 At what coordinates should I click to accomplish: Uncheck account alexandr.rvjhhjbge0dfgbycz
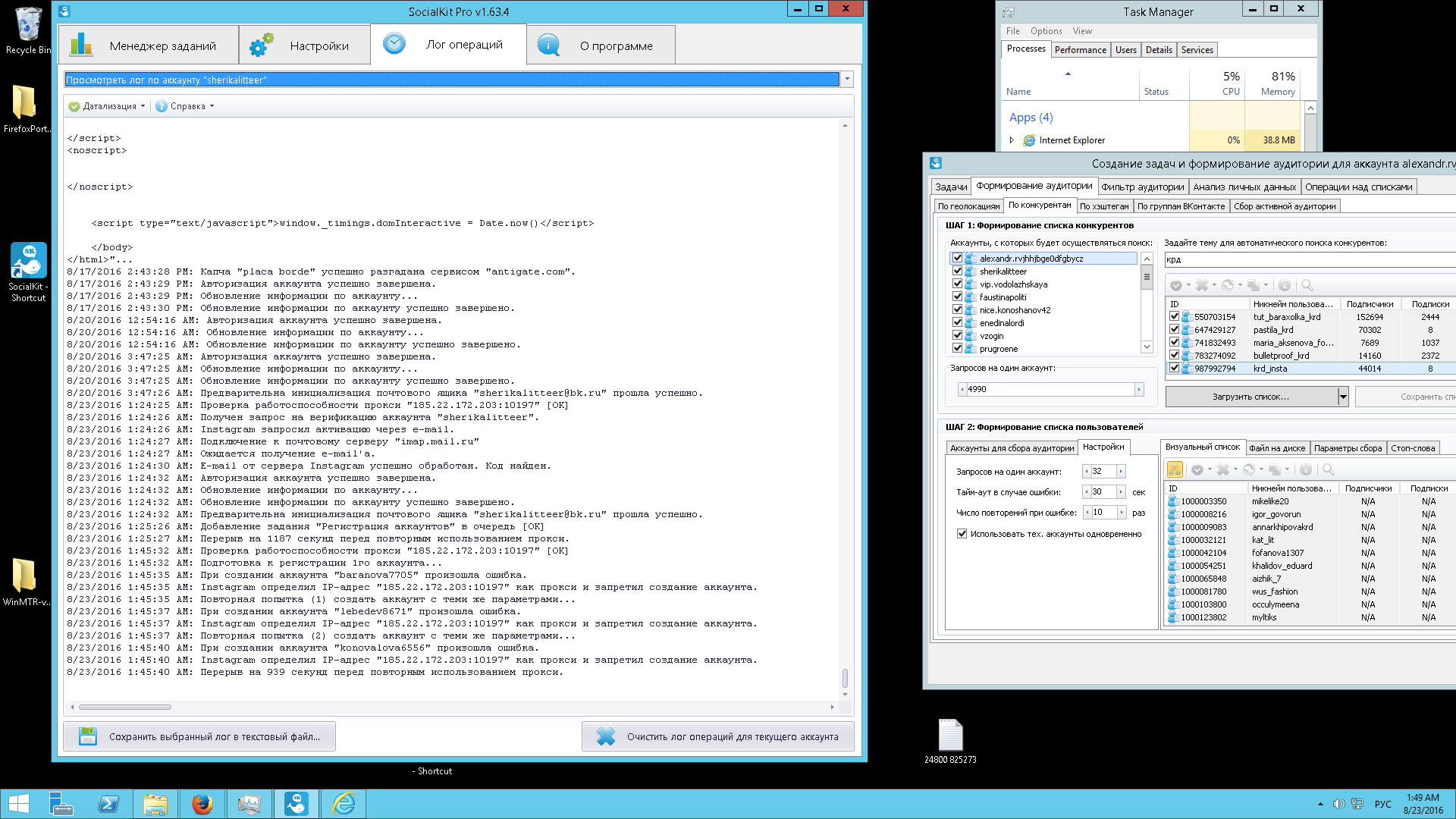pyautogui.click(x=957, y=258)
